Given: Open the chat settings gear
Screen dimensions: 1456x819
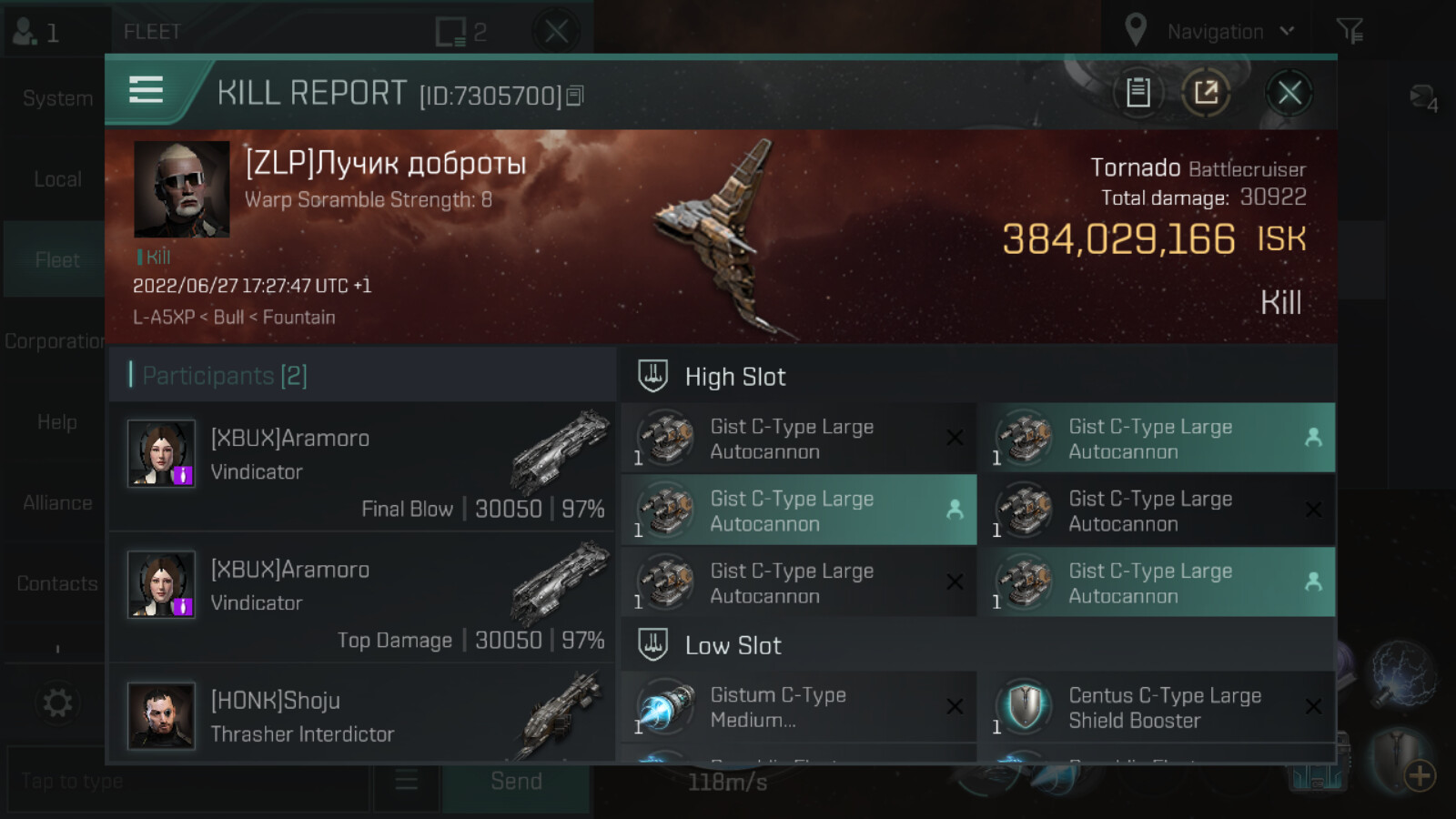Looking at the screenshot, I should pos(57,703).
